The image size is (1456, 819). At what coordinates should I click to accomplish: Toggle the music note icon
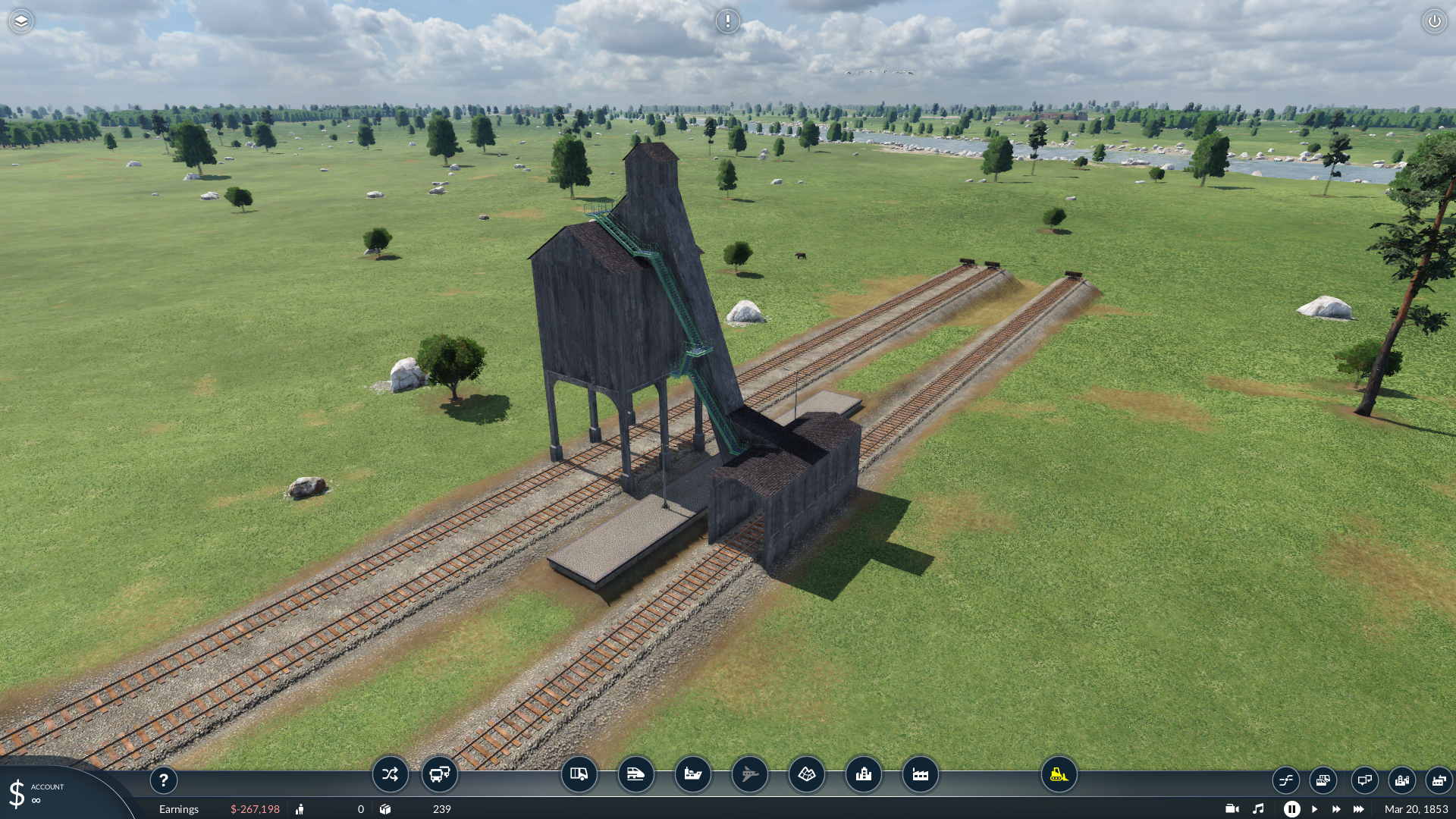1258,809
